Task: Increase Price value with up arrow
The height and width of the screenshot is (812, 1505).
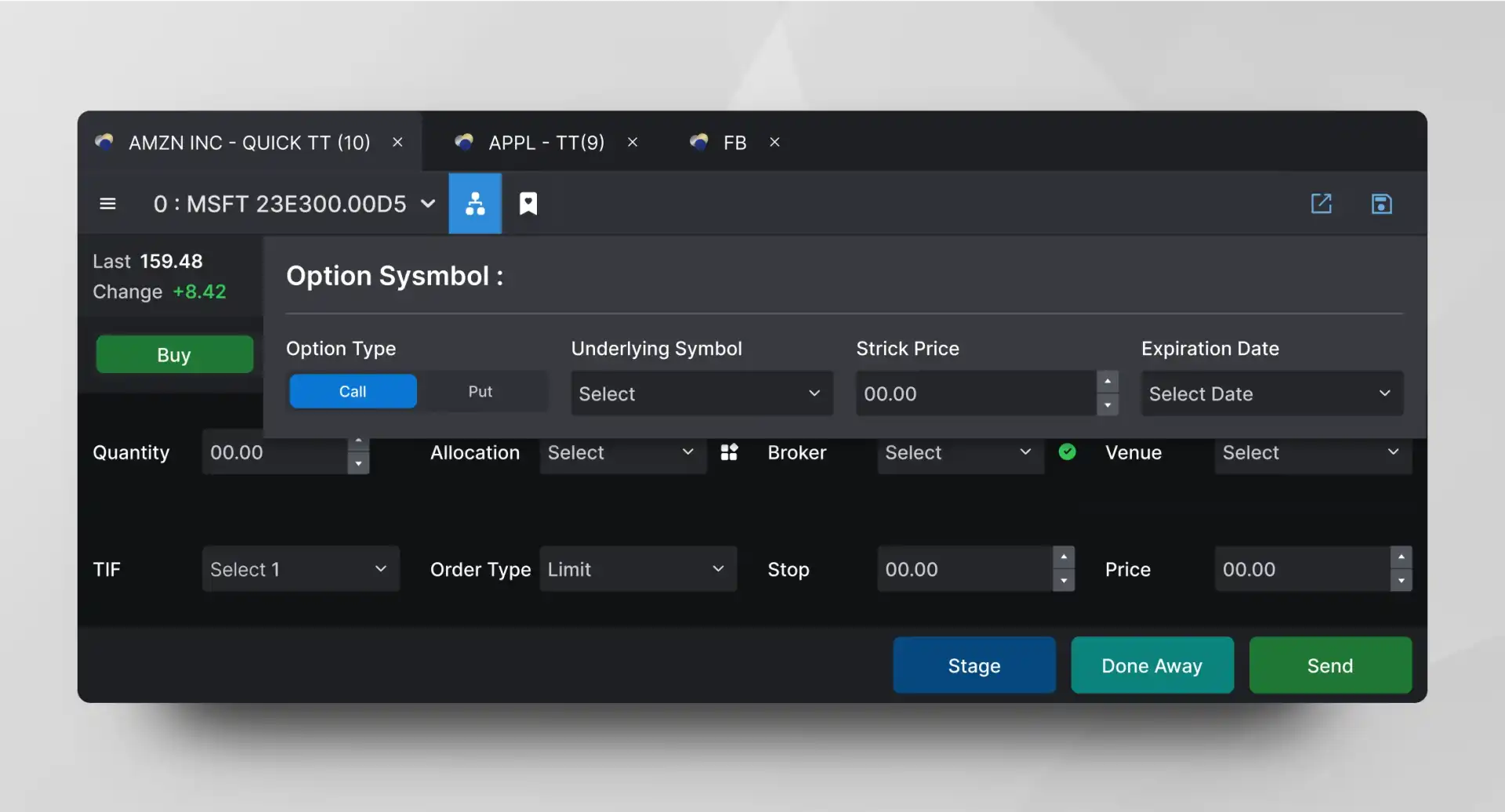Action: (1401, 557)
